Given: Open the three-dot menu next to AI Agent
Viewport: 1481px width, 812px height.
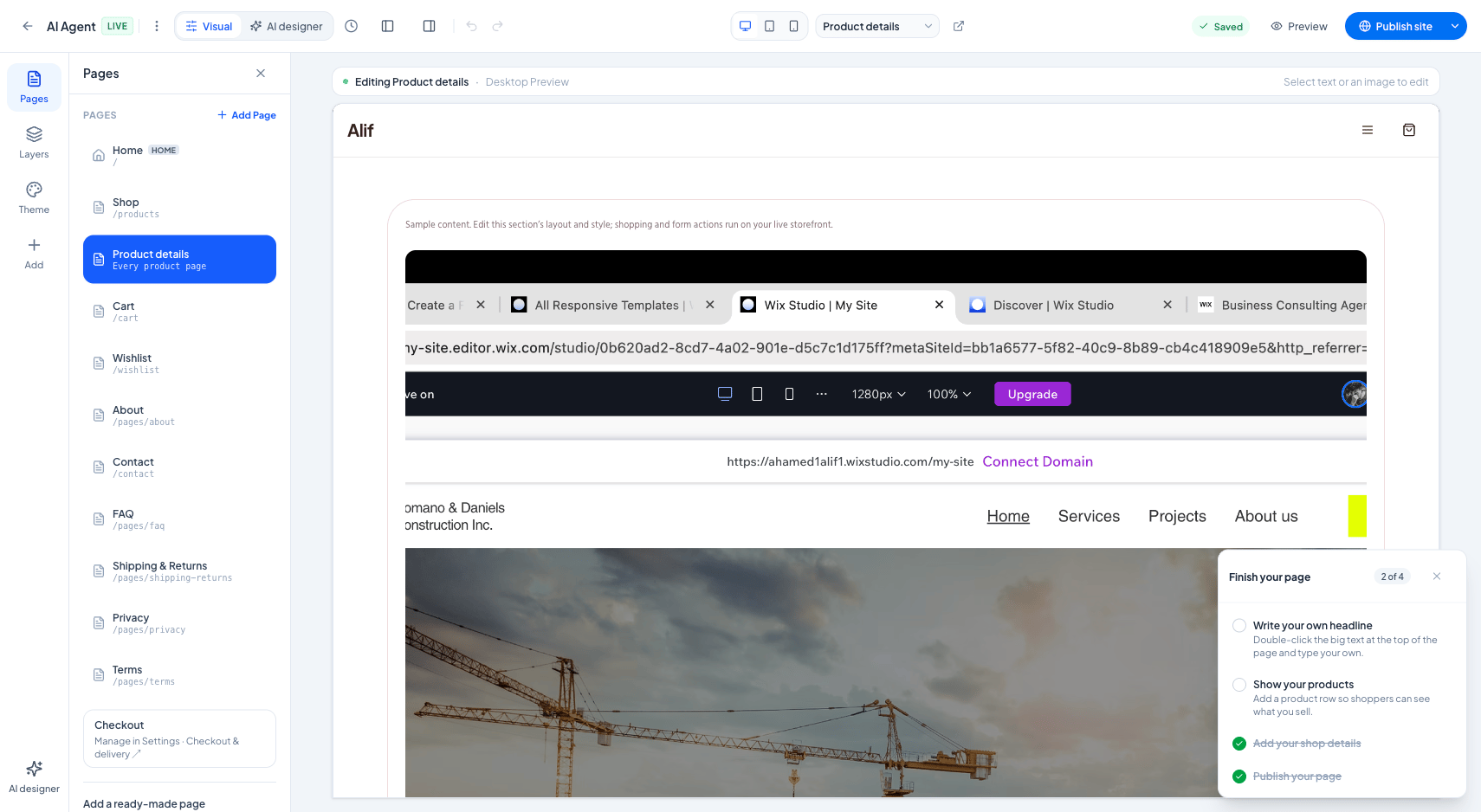Looking at the screenshot, I should (157, 26).
